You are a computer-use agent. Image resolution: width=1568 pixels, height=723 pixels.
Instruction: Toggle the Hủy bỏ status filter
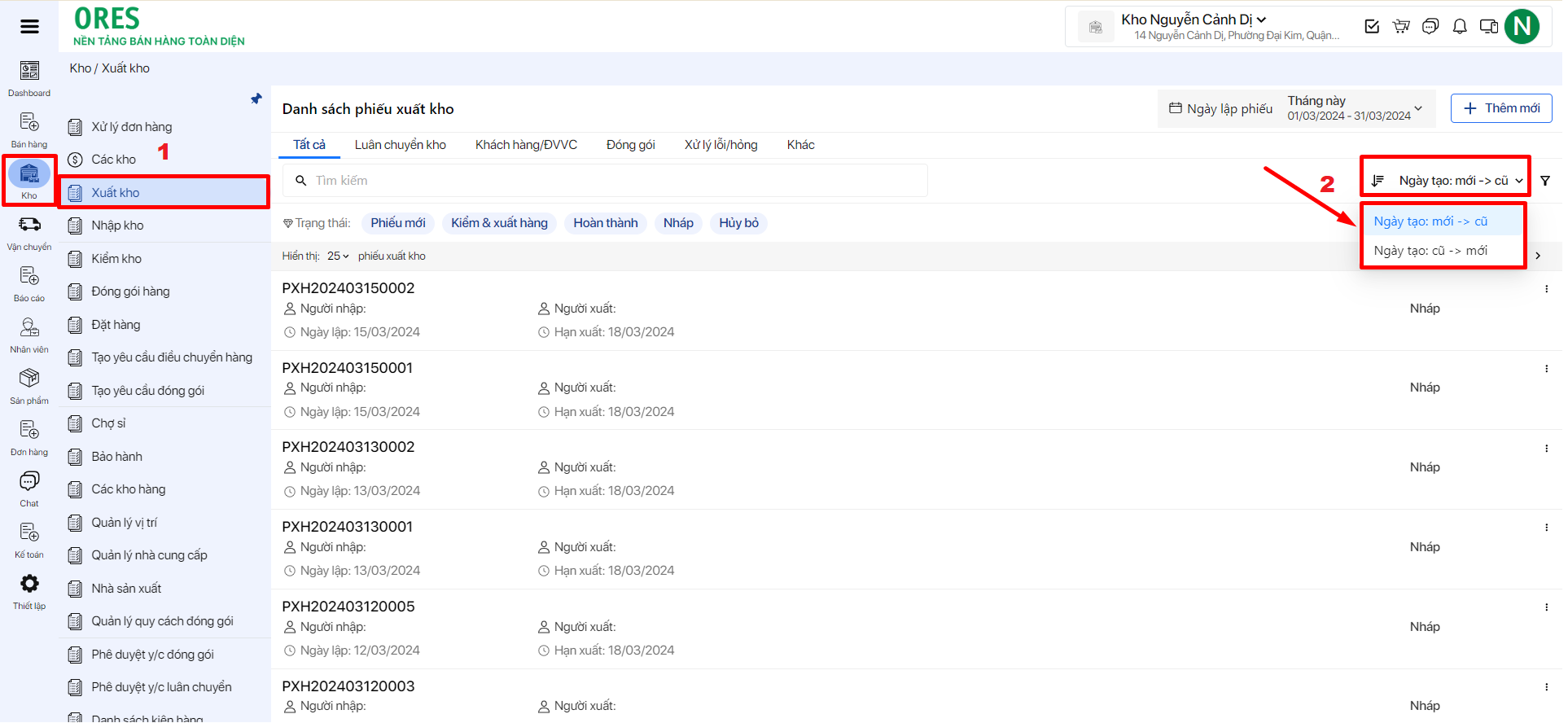(x=738, y=223)
